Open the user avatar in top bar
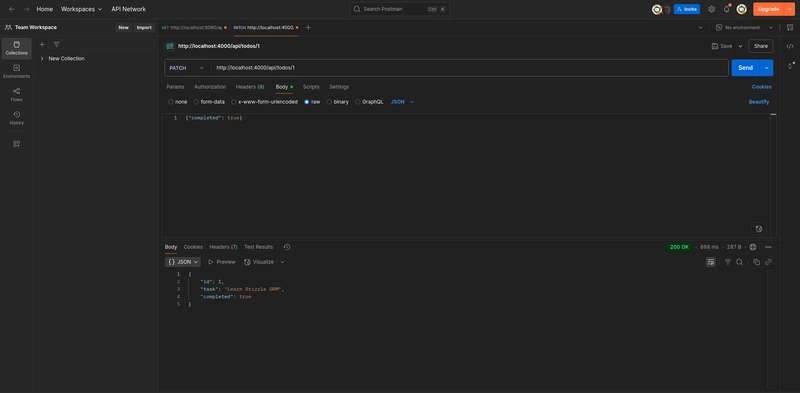This screenshot has height=393, width=800. [742, 9]
